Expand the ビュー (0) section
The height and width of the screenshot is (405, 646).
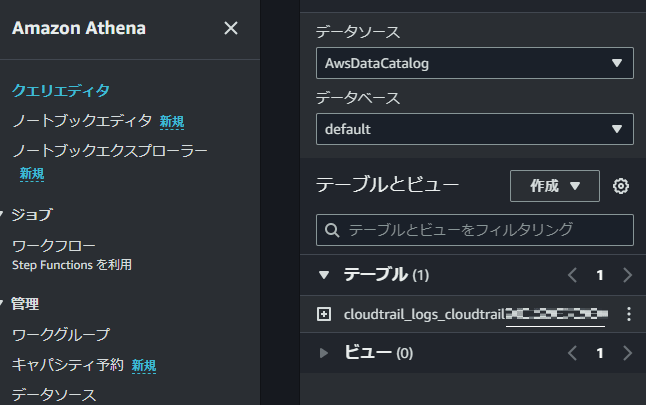point(324,353)
